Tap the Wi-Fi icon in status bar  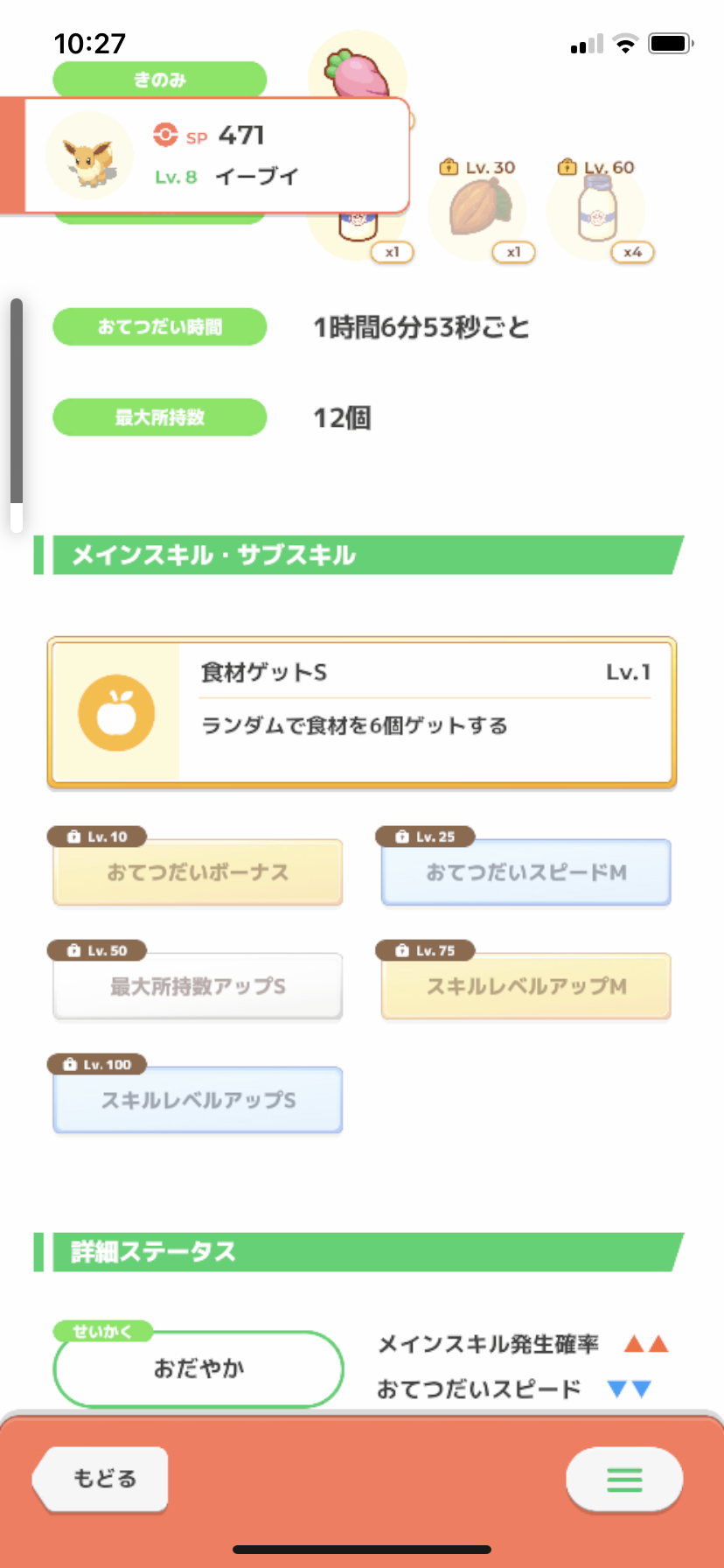point(625,44)
